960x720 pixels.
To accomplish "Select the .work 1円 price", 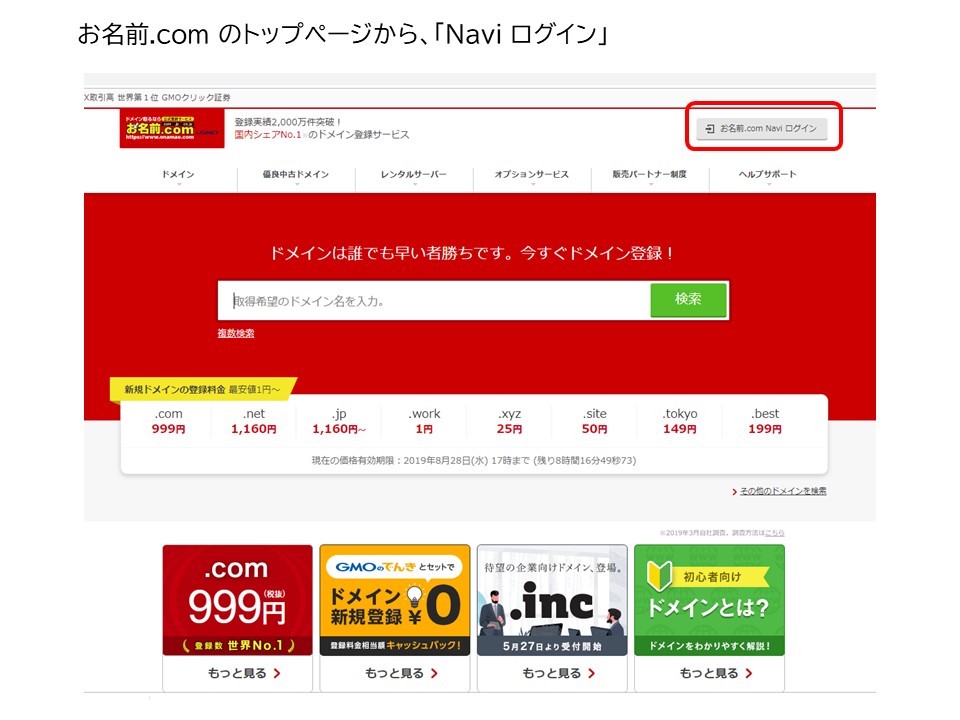I will [424, 421].
